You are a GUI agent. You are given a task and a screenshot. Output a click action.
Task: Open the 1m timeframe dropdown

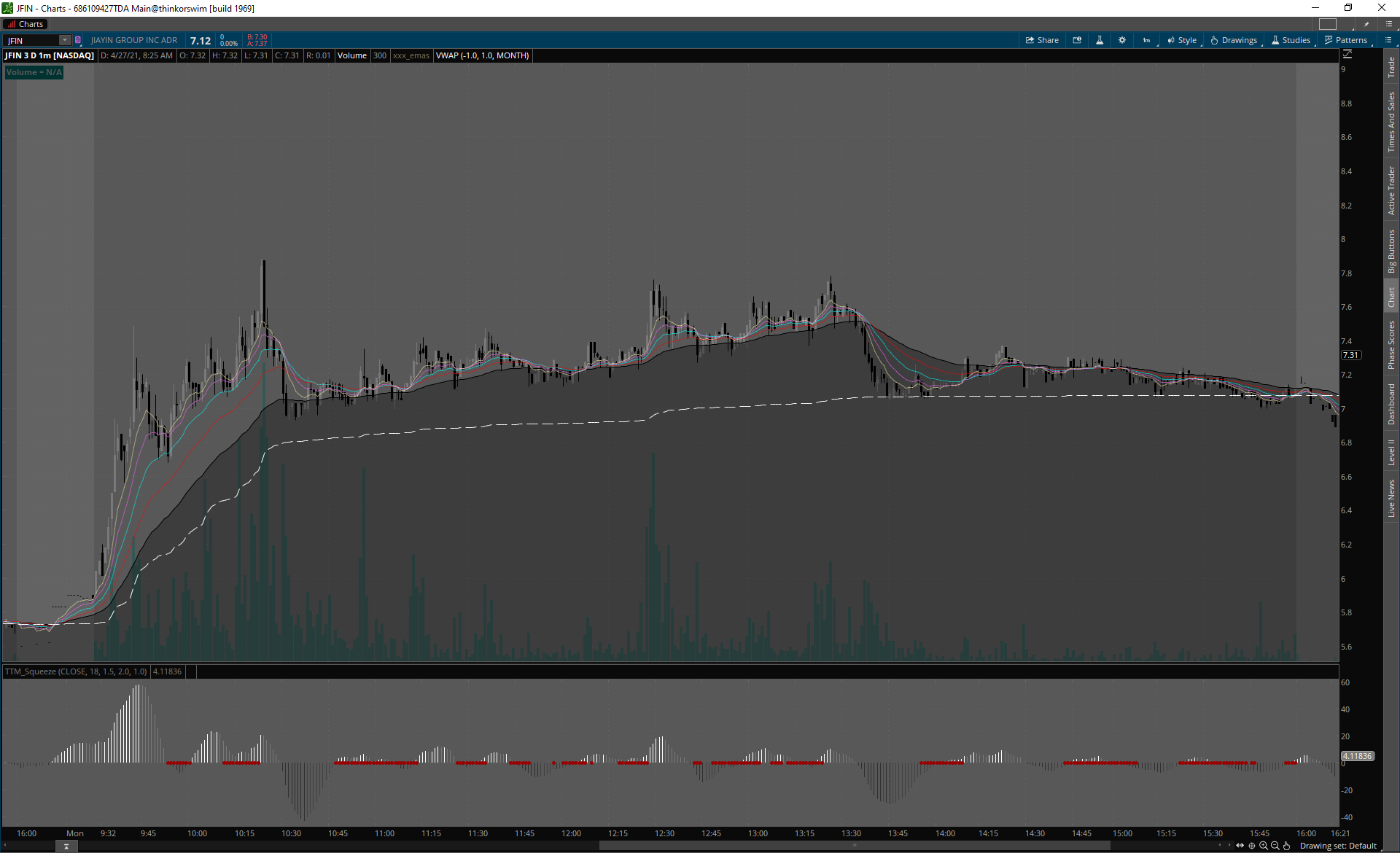tap(1146, 40)
